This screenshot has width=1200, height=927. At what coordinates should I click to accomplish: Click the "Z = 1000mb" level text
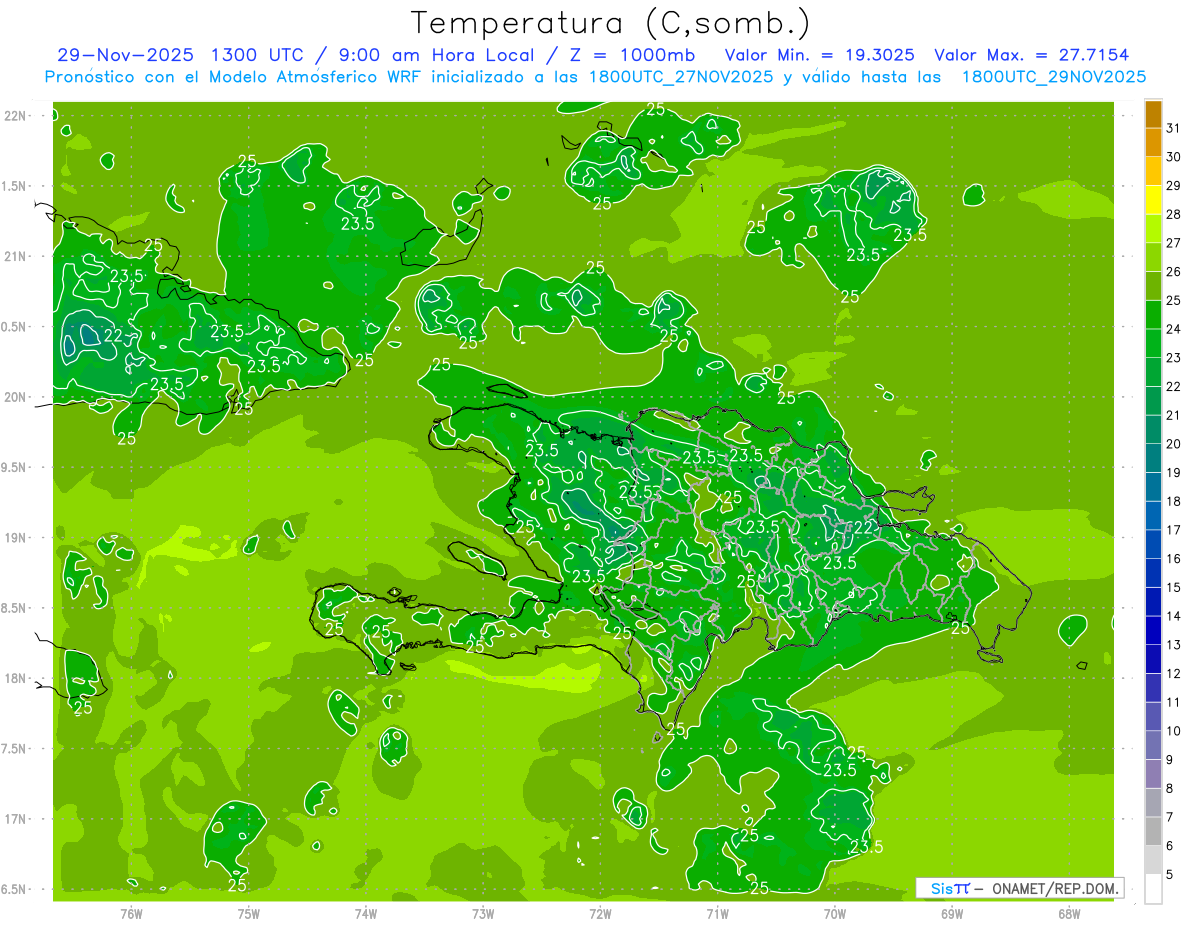(632, 55)
